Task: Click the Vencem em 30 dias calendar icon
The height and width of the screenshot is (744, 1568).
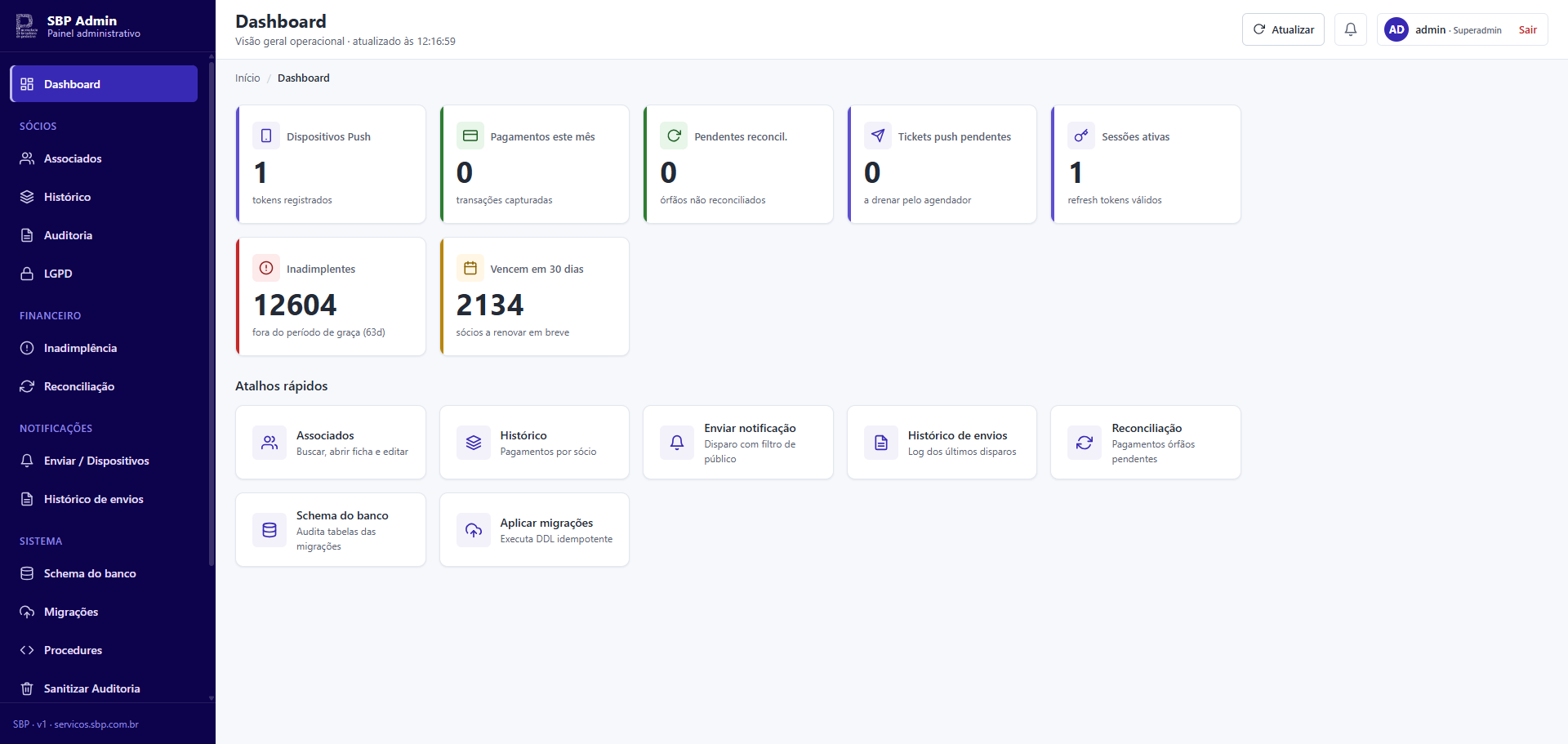Action: (470, 268)
